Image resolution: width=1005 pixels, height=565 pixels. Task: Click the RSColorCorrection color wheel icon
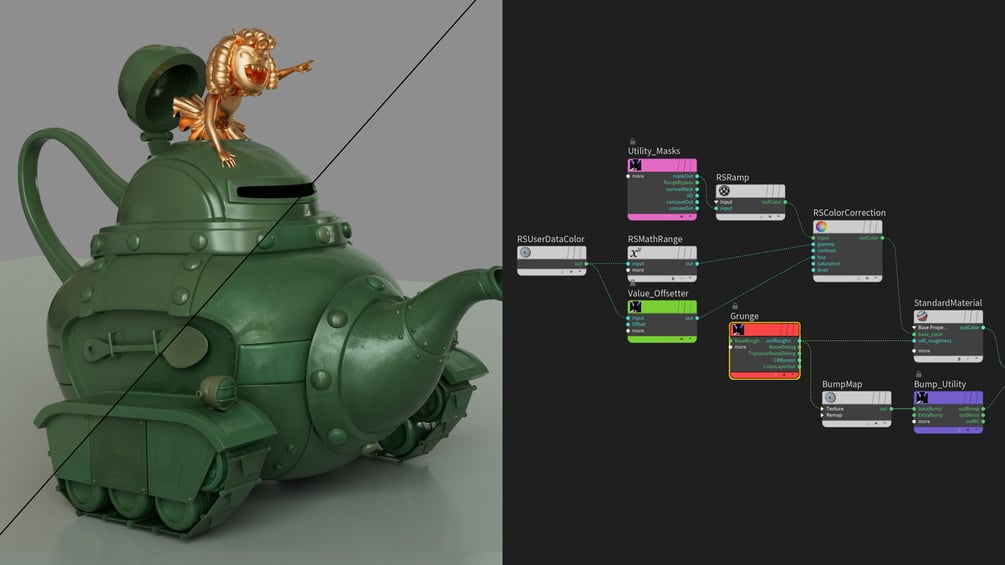(x=821, y=226)
